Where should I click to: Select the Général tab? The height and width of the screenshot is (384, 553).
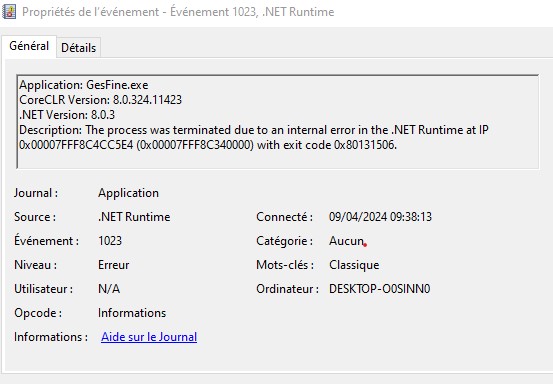tap(29, 46)
